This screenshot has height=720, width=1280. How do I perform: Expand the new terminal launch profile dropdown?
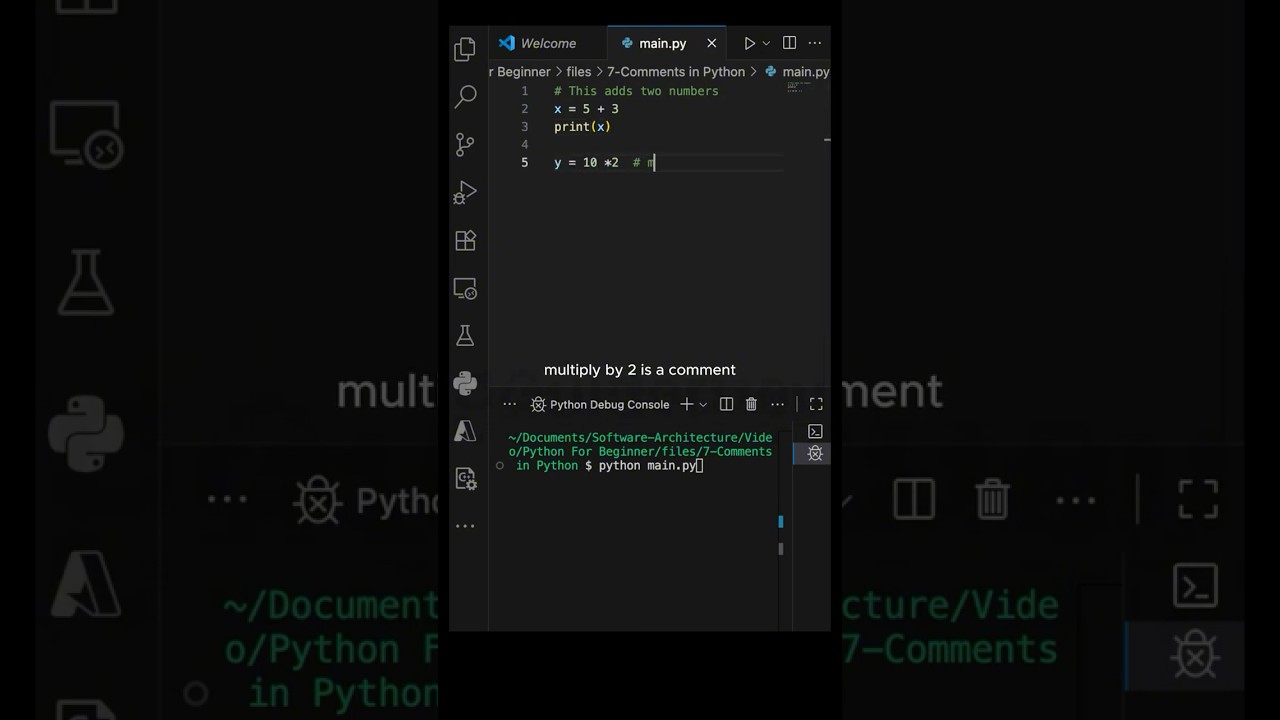click(703, 404)
